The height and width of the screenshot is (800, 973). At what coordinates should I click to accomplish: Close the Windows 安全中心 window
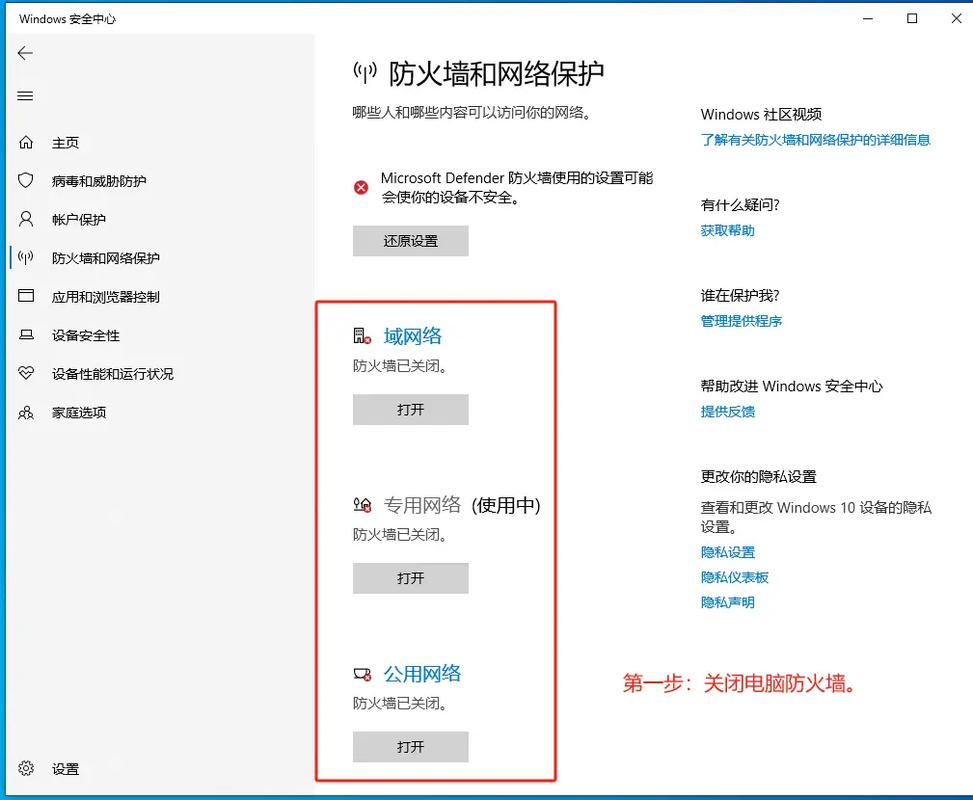[956, 19]
